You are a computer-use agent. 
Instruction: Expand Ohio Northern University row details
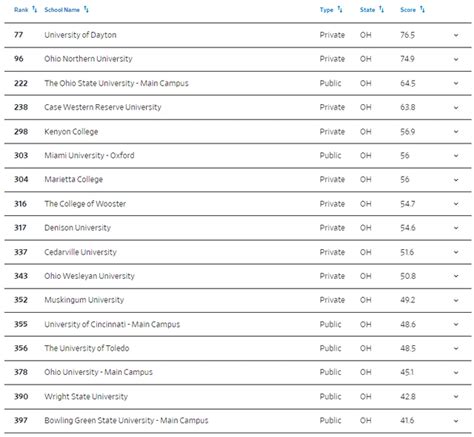pyautogui.click(x=456, y=59)
